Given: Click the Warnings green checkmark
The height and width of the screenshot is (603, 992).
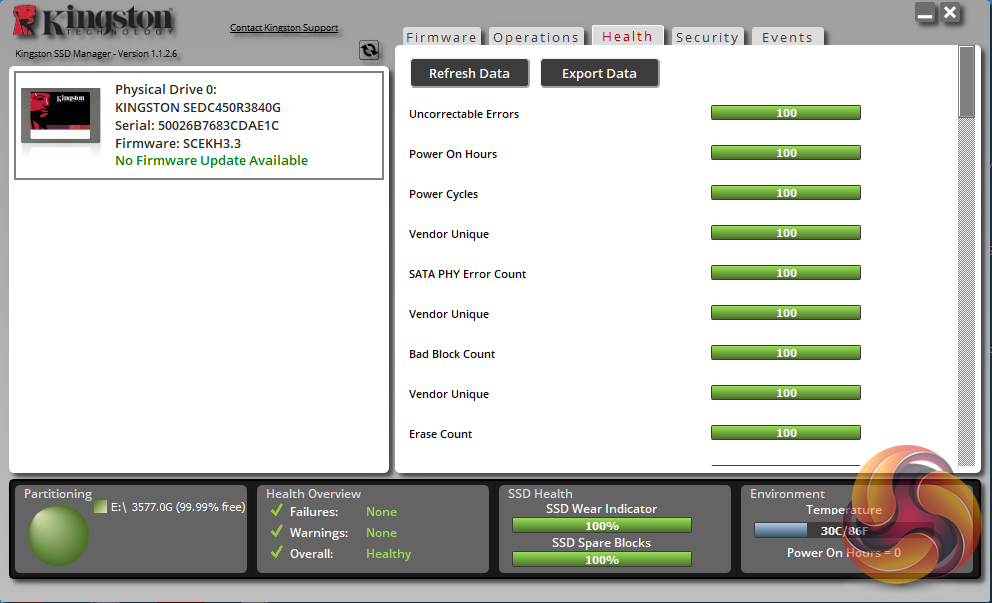Looking at the screenshot, I should click(276, 532).
